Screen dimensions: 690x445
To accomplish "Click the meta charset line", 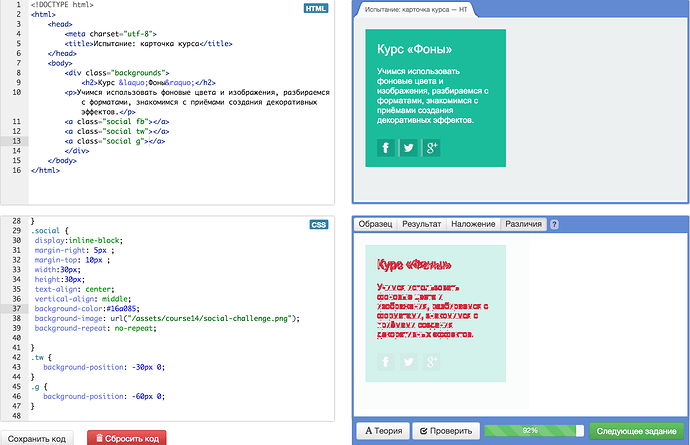I will (110, 34).
